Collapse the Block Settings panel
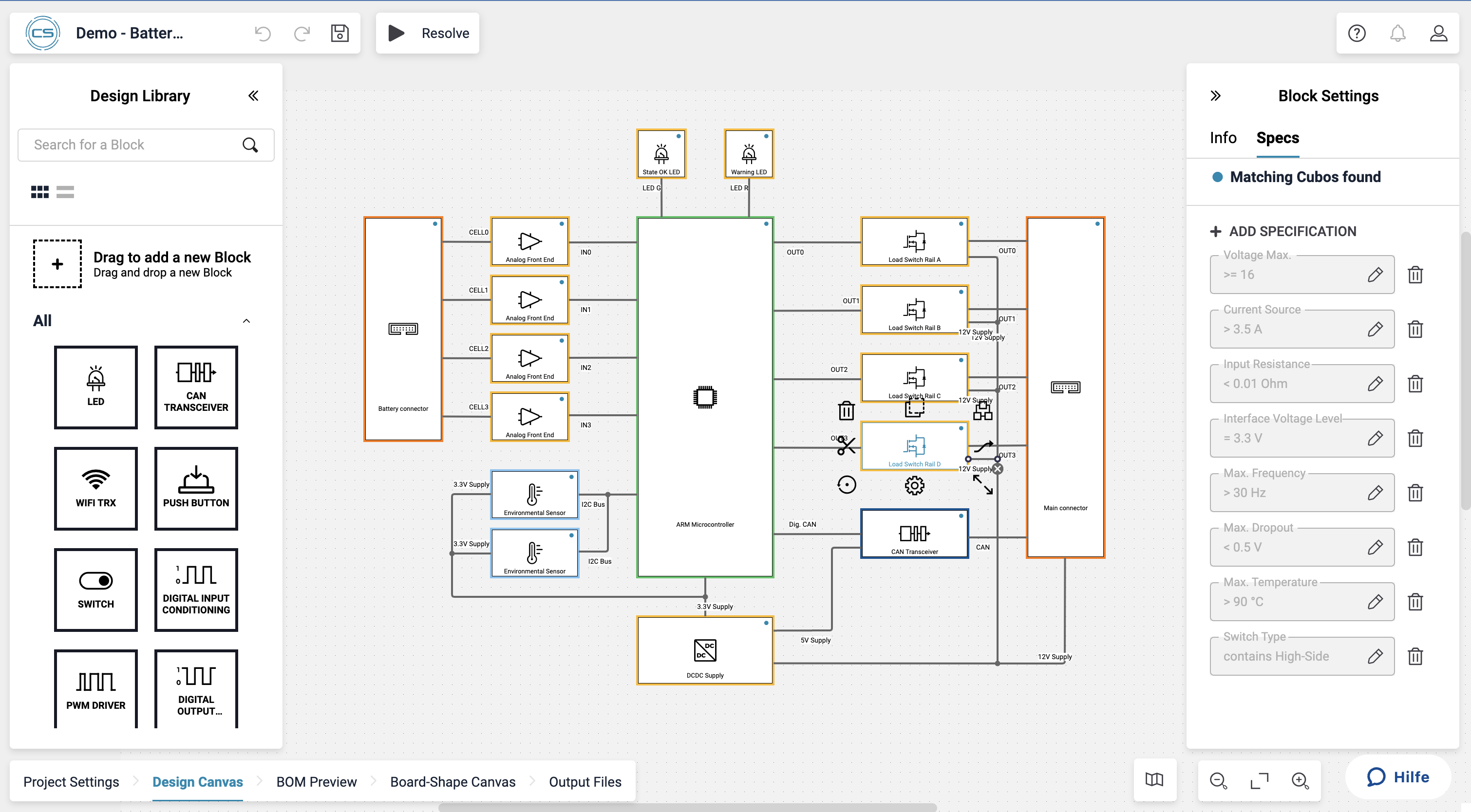This screenshot has width=1471, height=812. 1215,96
